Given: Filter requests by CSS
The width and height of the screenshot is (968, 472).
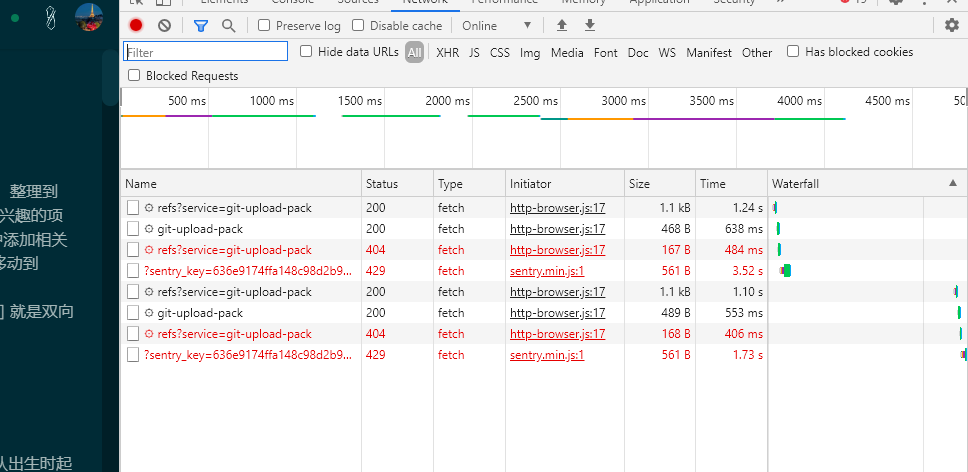Looking at the screenshot, I should (500, 52).
